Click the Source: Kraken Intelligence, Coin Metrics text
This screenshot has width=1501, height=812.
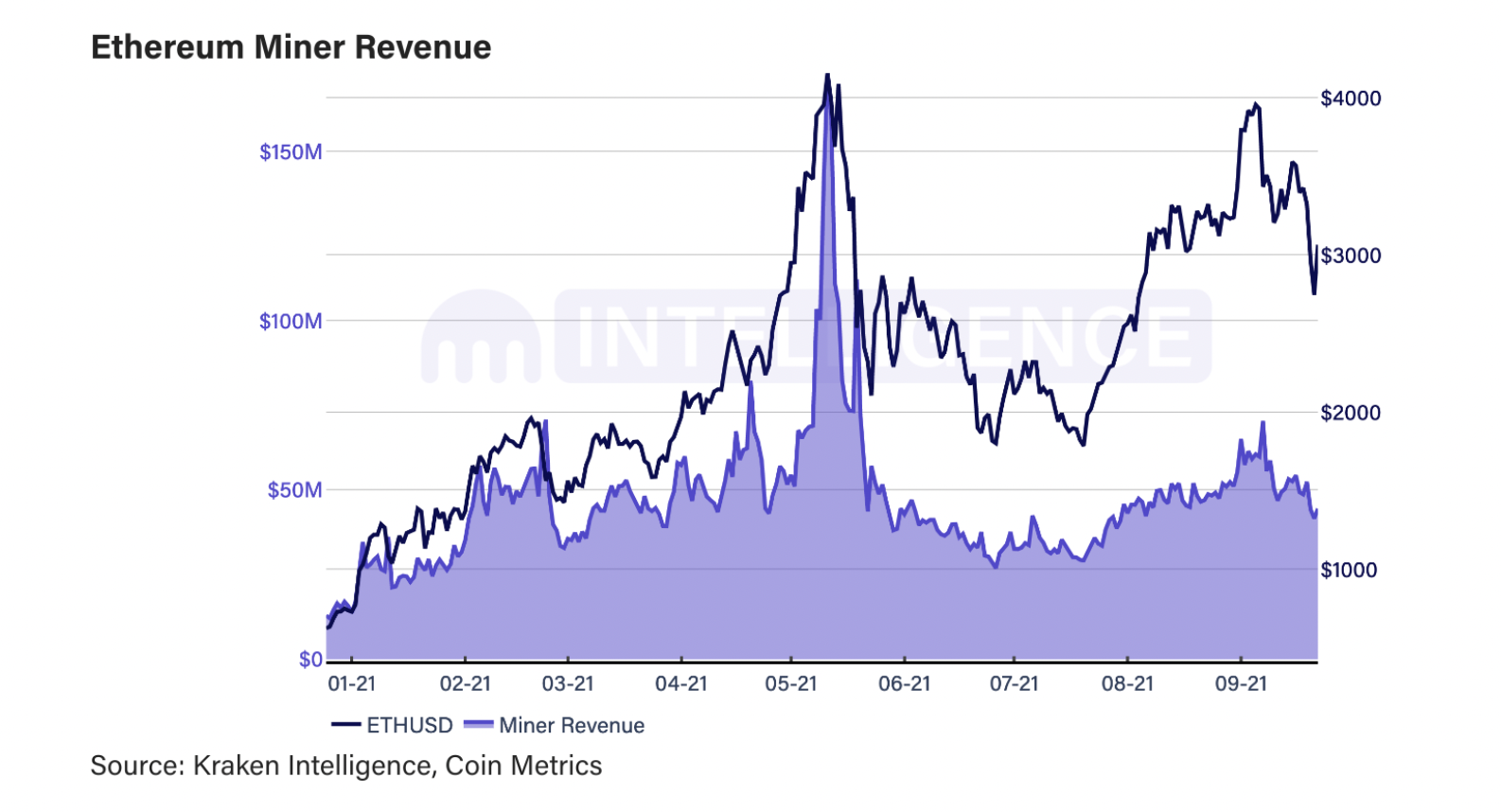[346, 765]
